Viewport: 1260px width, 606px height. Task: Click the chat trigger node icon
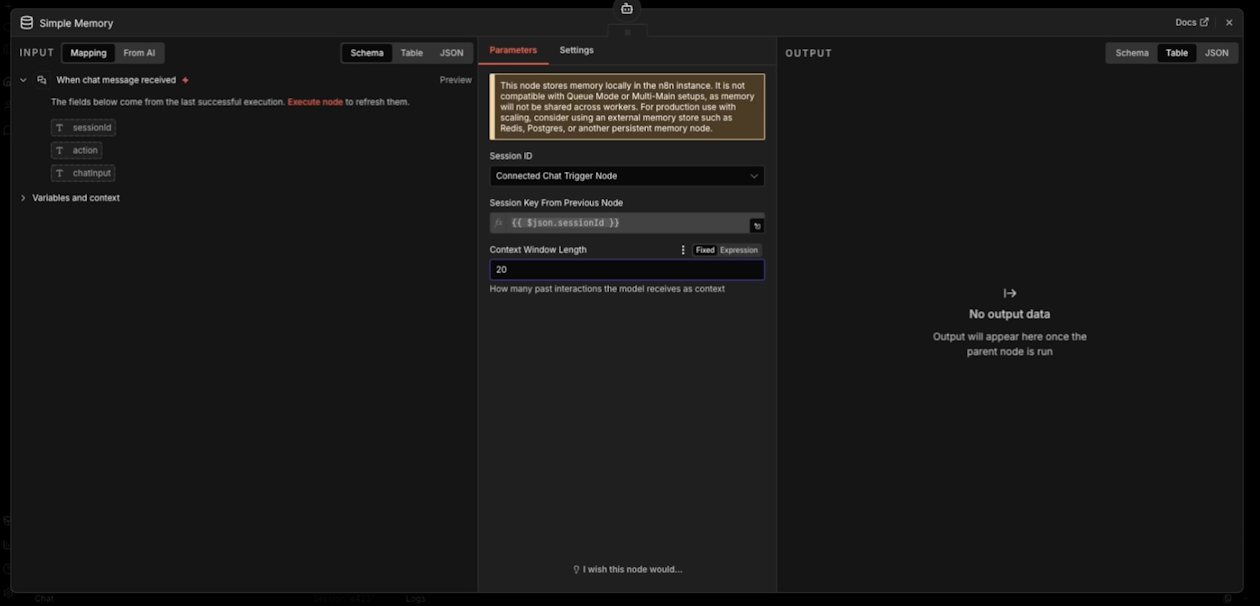click(x=42, y=80)
